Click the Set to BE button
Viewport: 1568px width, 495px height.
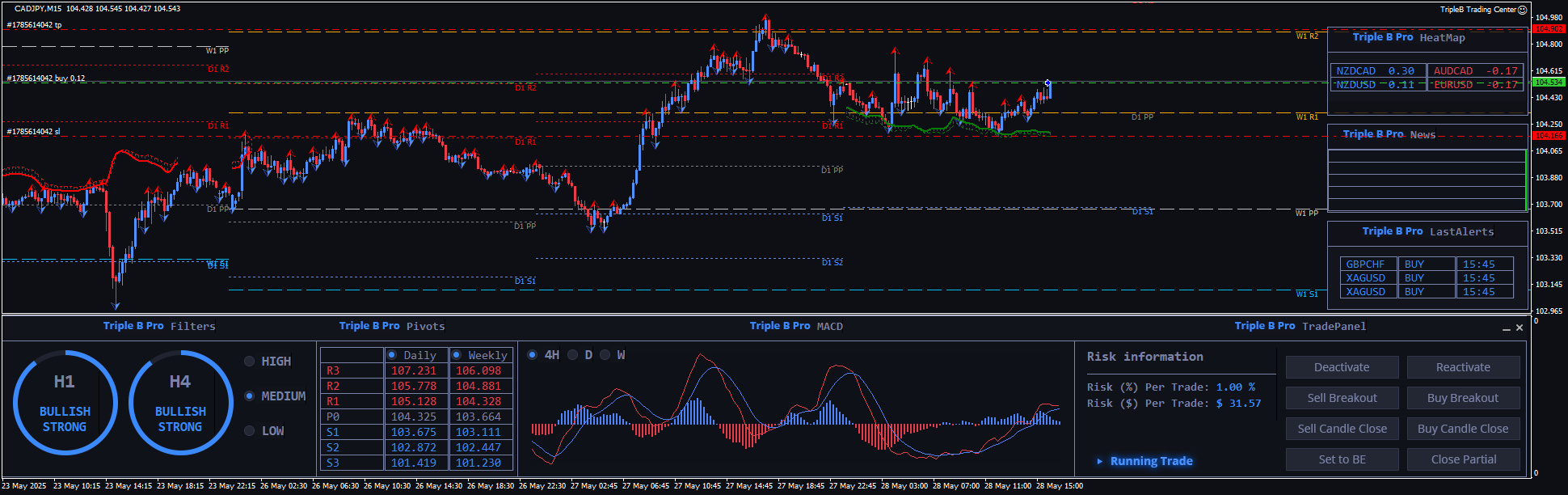click(1342, 459)
